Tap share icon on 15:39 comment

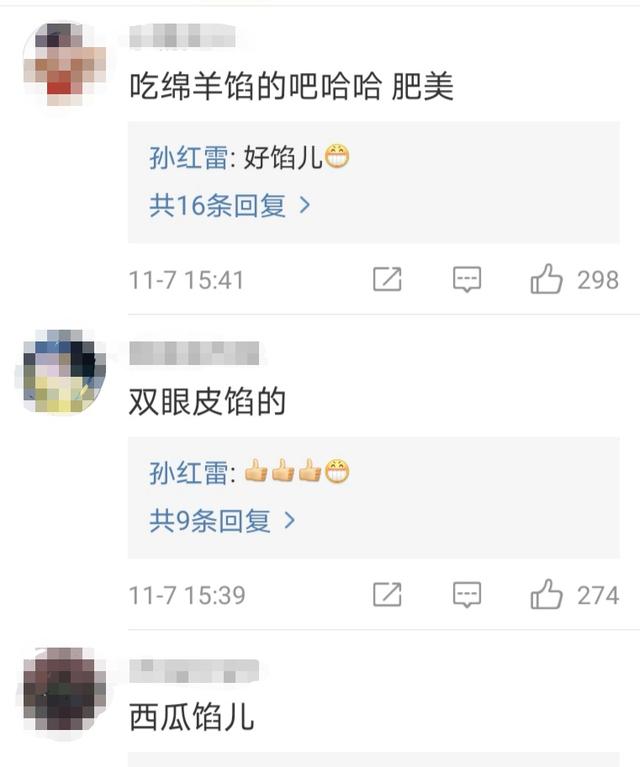[387, 594]
